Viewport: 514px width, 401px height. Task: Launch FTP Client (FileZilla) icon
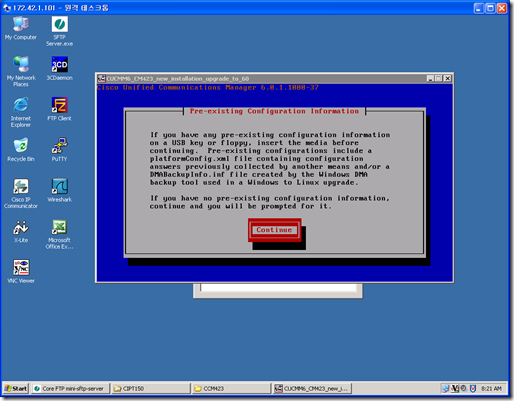point(59,109)
